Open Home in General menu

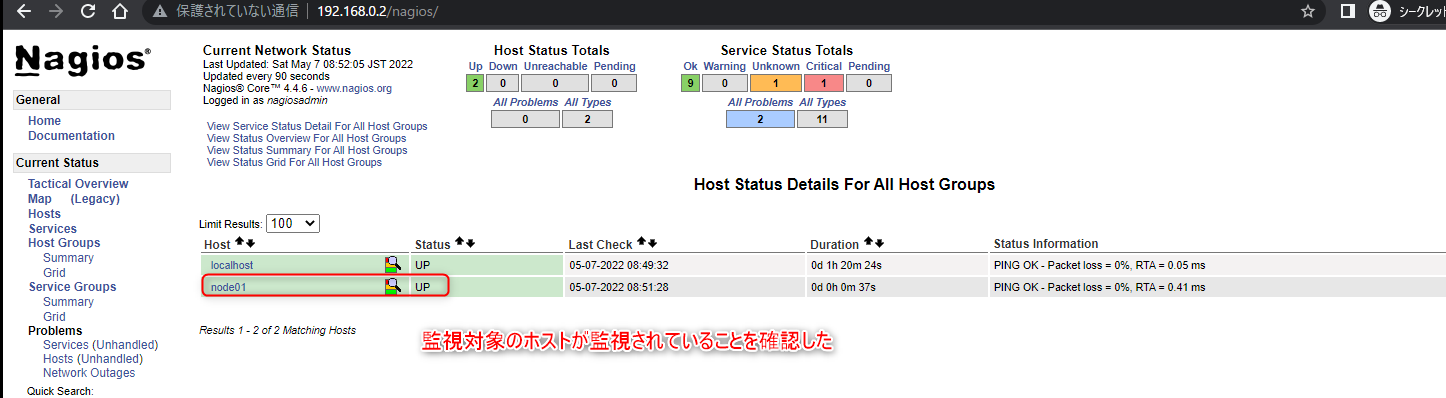(44, 121)
